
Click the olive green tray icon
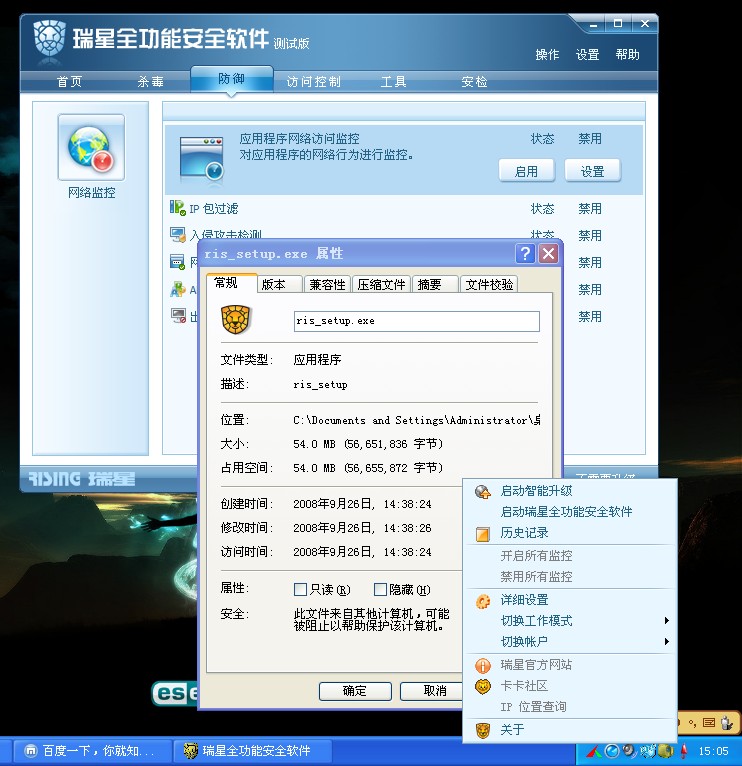click(665, 750)
